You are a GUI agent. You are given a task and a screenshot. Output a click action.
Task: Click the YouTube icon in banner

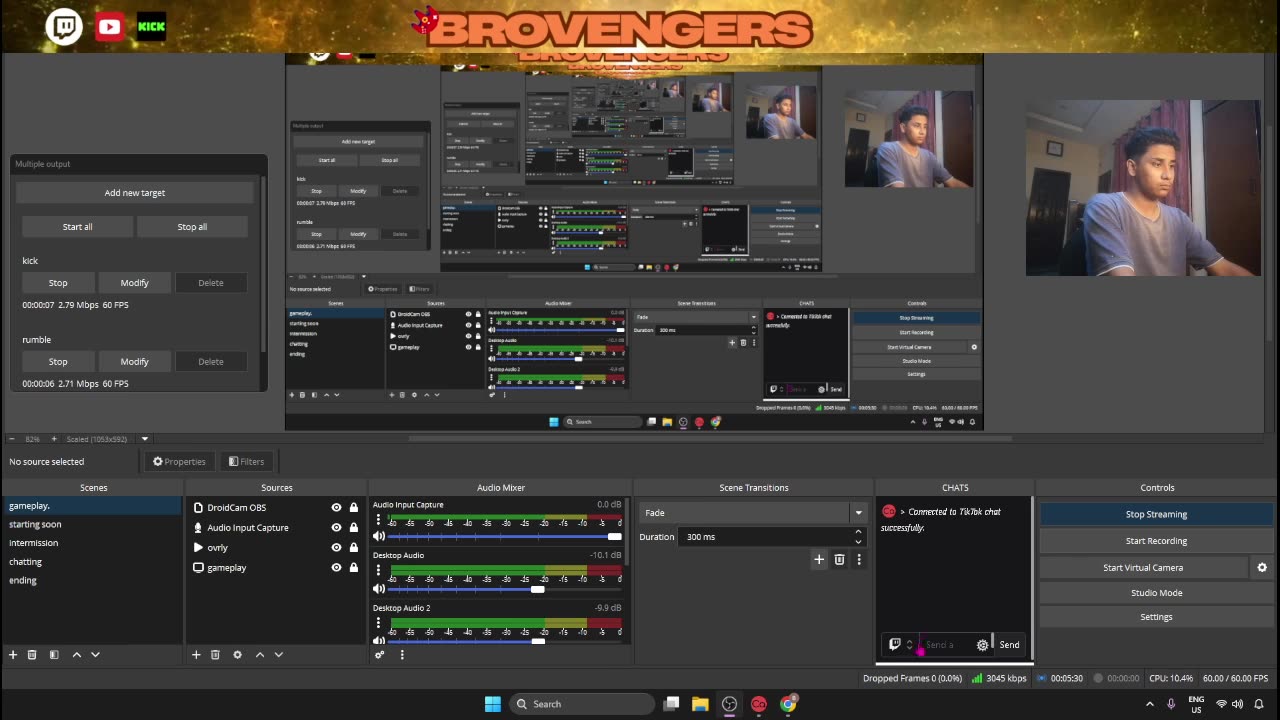click(109, 27)
